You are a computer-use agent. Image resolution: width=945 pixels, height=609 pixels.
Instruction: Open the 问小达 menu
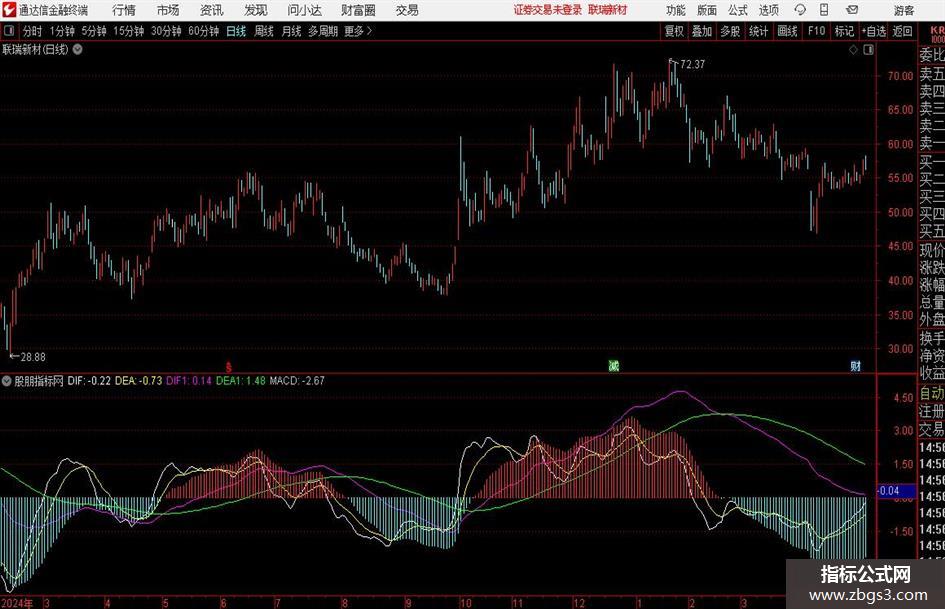point(304,10)
